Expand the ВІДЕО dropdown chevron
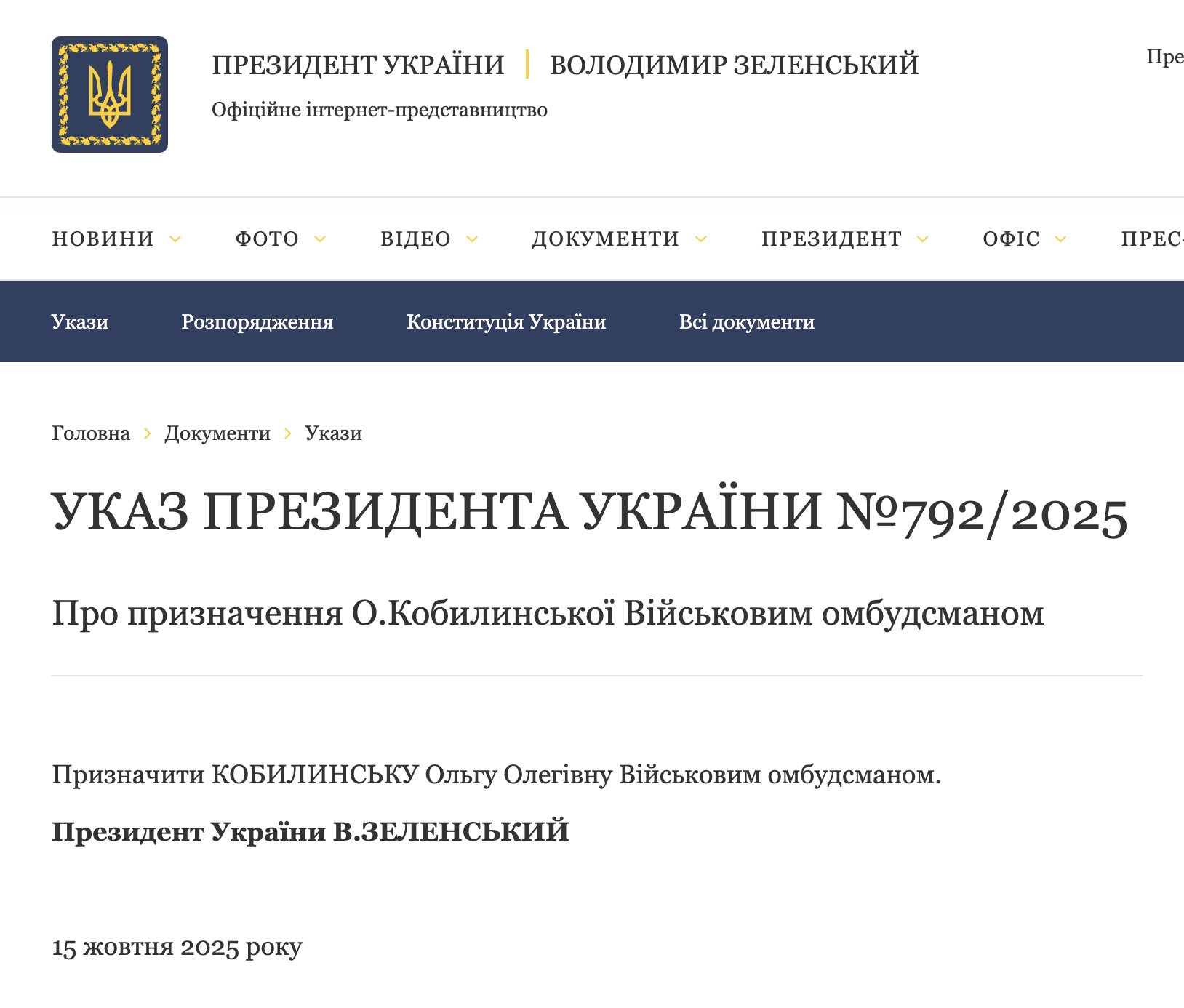Viewport: 1184px width, 1008px height. pyautogui.click(x=473, y=239)
